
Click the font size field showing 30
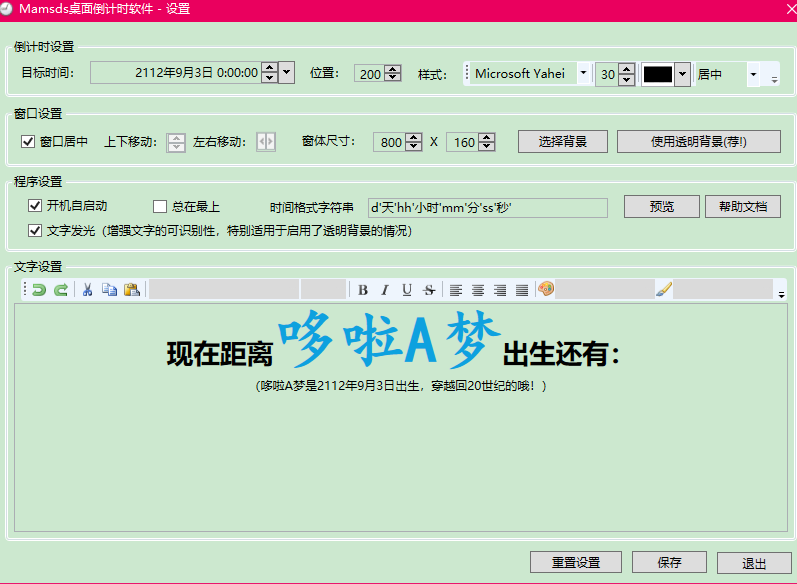click(607, 75)
